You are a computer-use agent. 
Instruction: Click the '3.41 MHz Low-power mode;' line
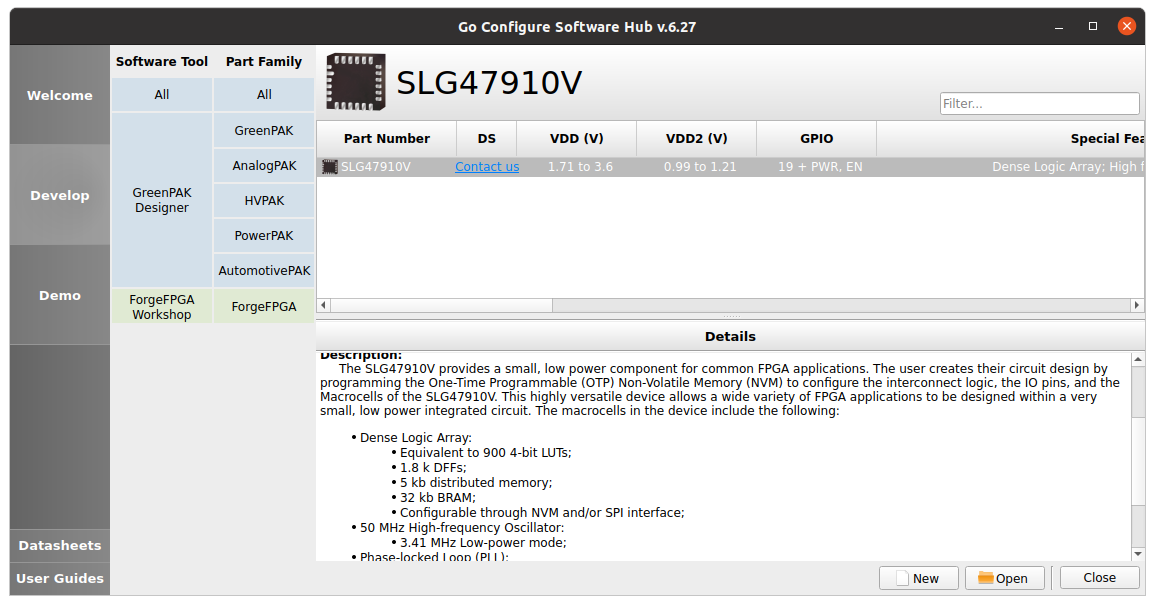(483, 543)
